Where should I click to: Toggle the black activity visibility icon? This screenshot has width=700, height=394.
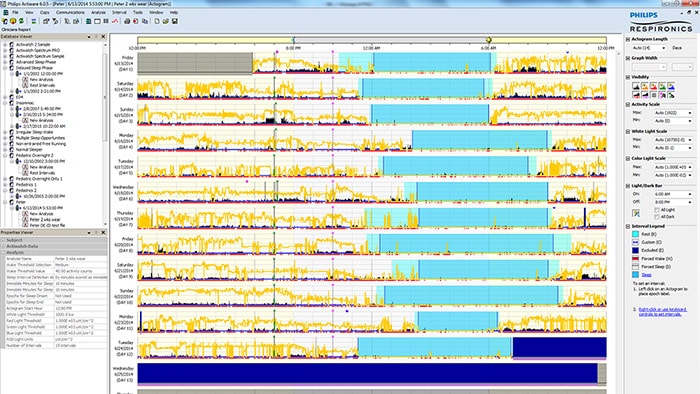tap(636, 86)
